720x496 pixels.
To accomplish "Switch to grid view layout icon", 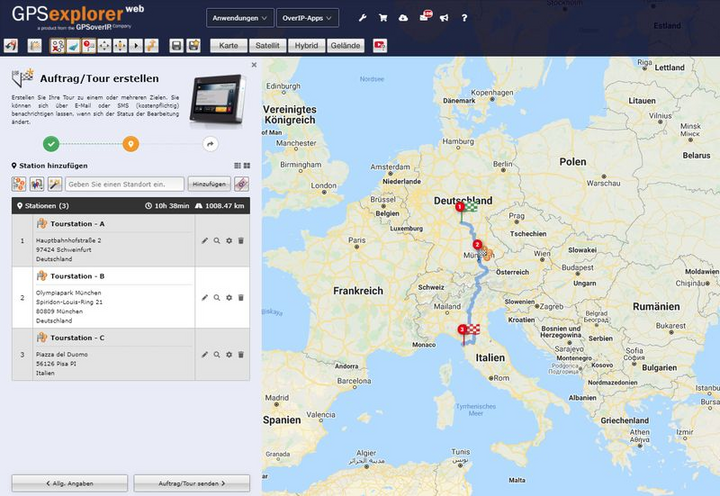I will [x=247, y=165].
